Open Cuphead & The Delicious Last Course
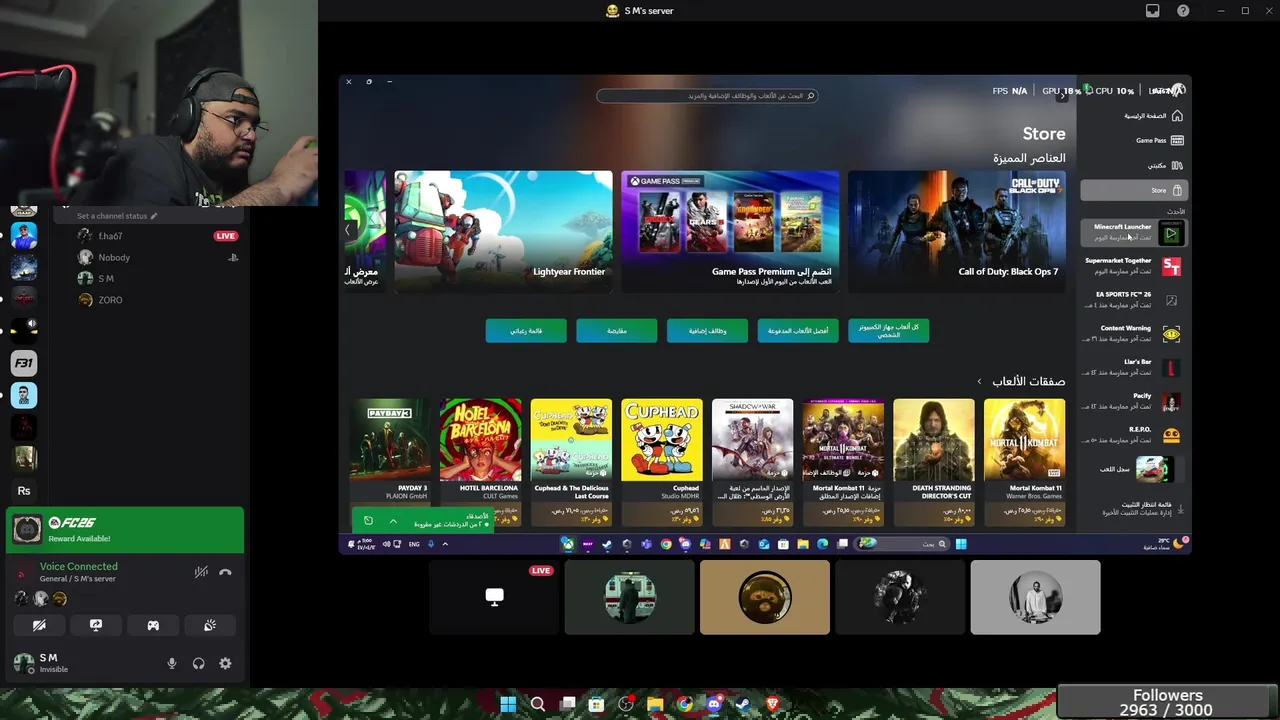Screen dimensions: 1280x720 (x=571, y=461)
